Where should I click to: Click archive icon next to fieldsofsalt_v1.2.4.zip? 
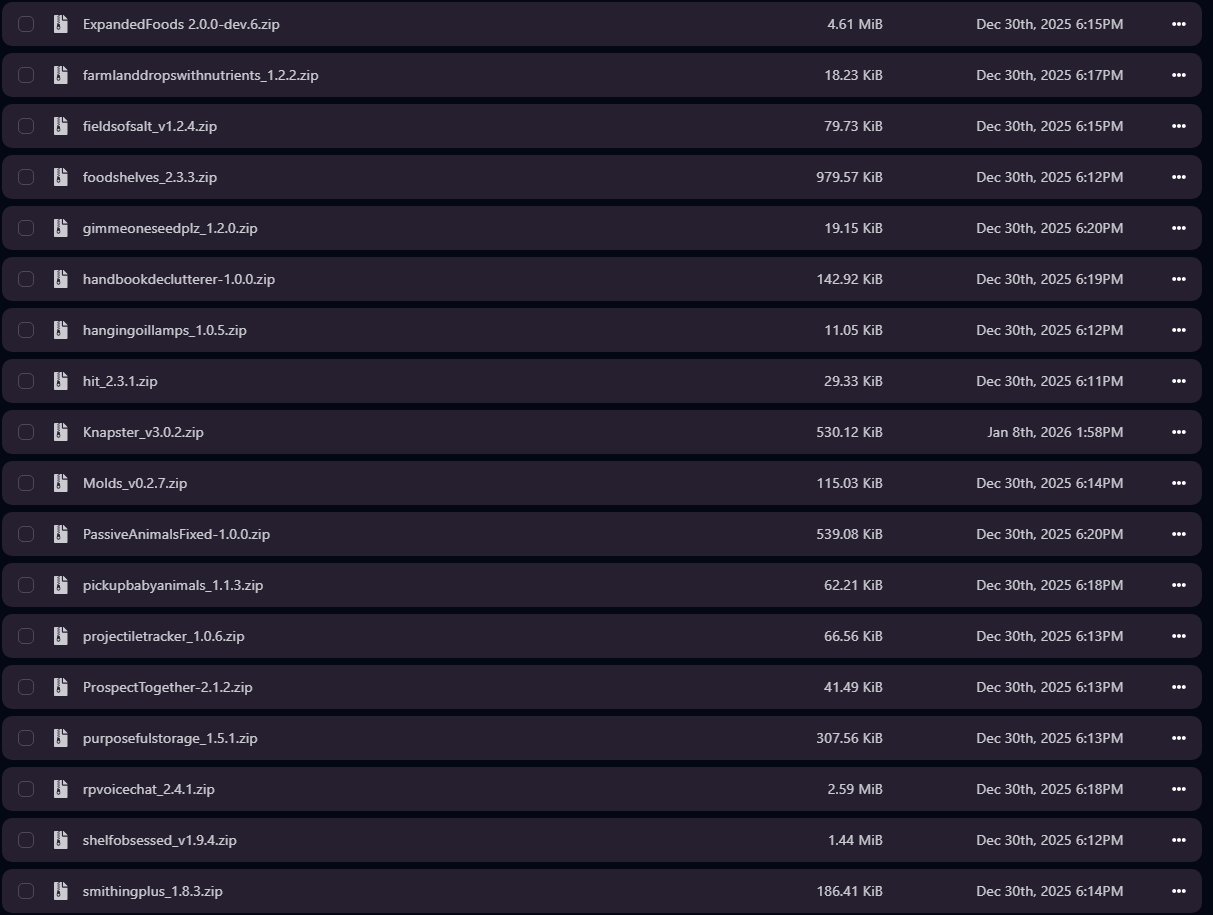[61, 126]
